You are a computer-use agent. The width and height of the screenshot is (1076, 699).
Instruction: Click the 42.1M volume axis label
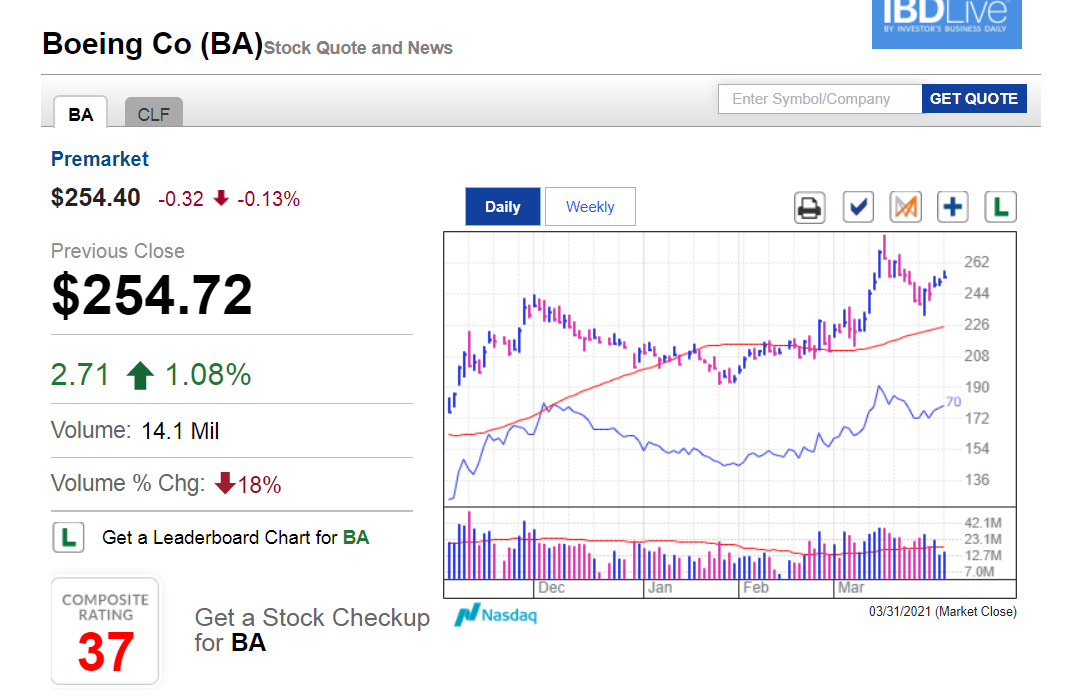[983, 523]
